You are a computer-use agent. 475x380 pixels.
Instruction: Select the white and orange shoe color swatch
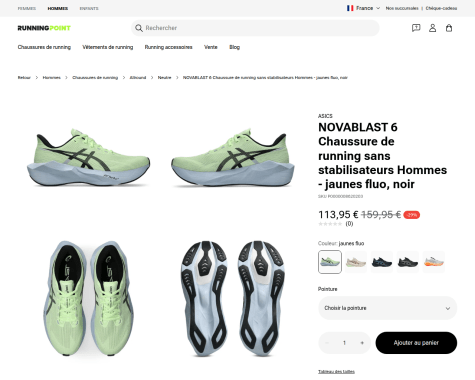[x=434, y=262]
